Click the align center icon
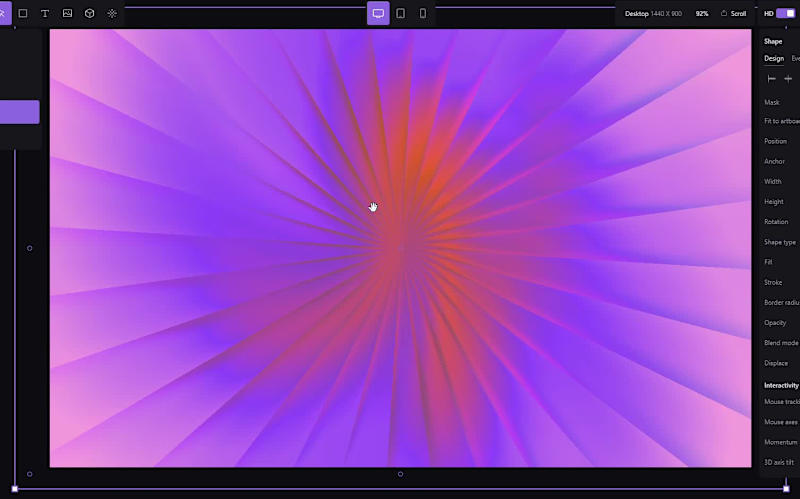Viewport: 800px width, 499px height. coord(788,79)
